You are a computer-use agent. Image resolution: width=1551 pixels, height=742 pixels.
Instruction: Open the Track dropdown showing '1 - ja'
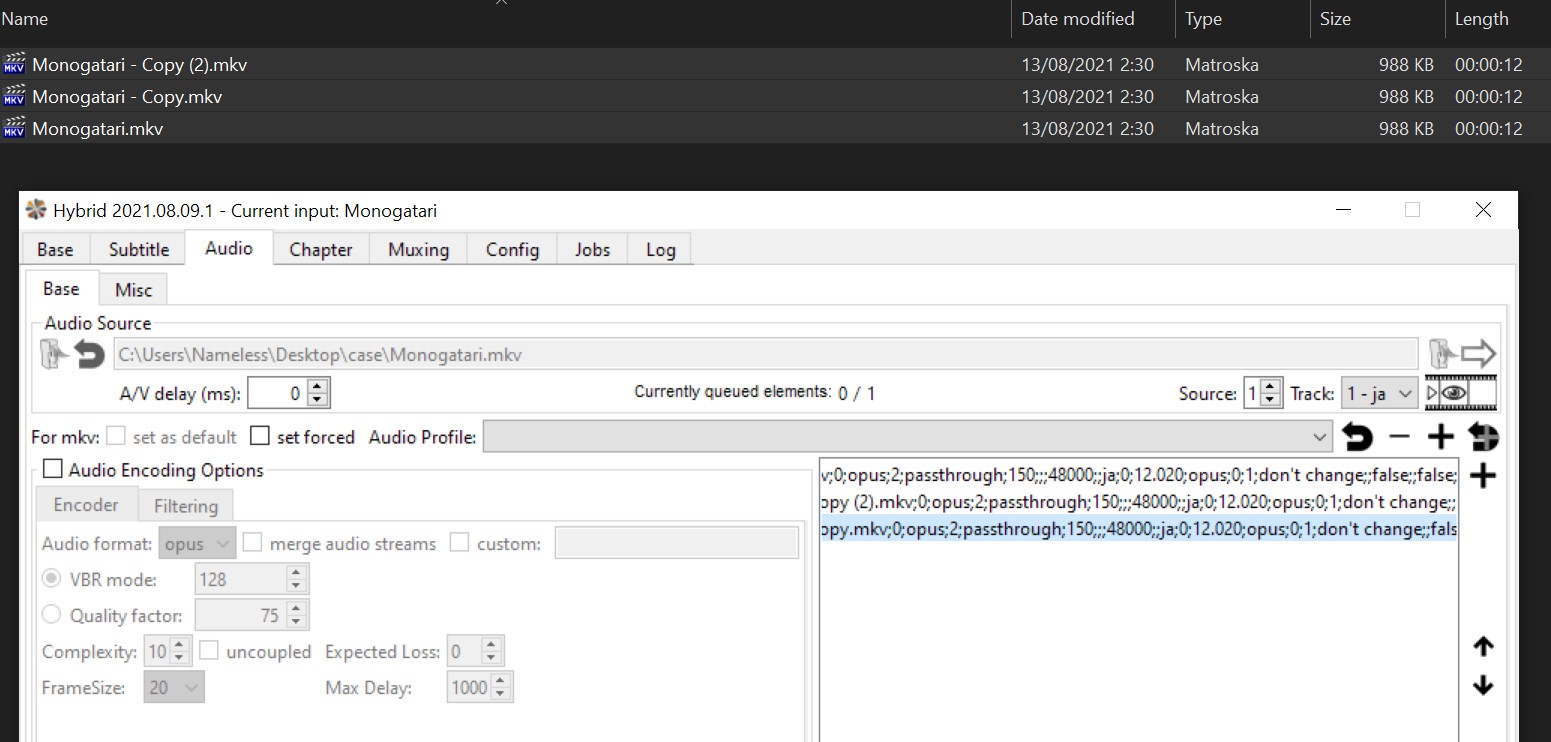click(x=1379, y=394)
